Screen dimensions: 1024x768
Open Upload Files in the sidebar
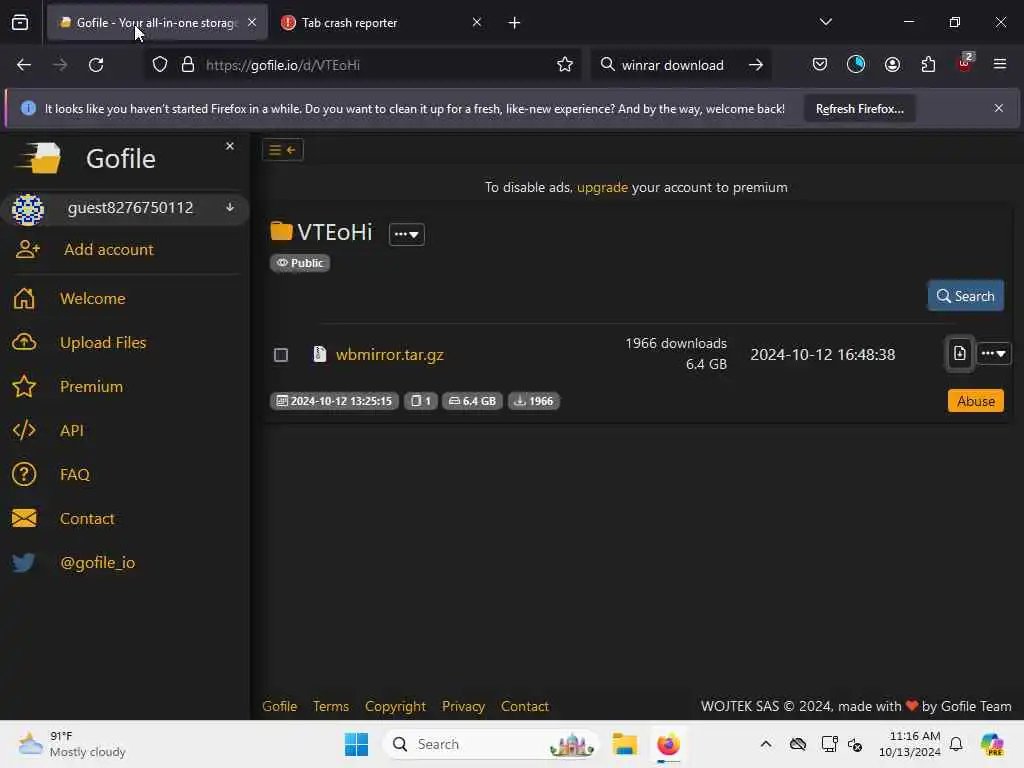(x=103, y=342)
